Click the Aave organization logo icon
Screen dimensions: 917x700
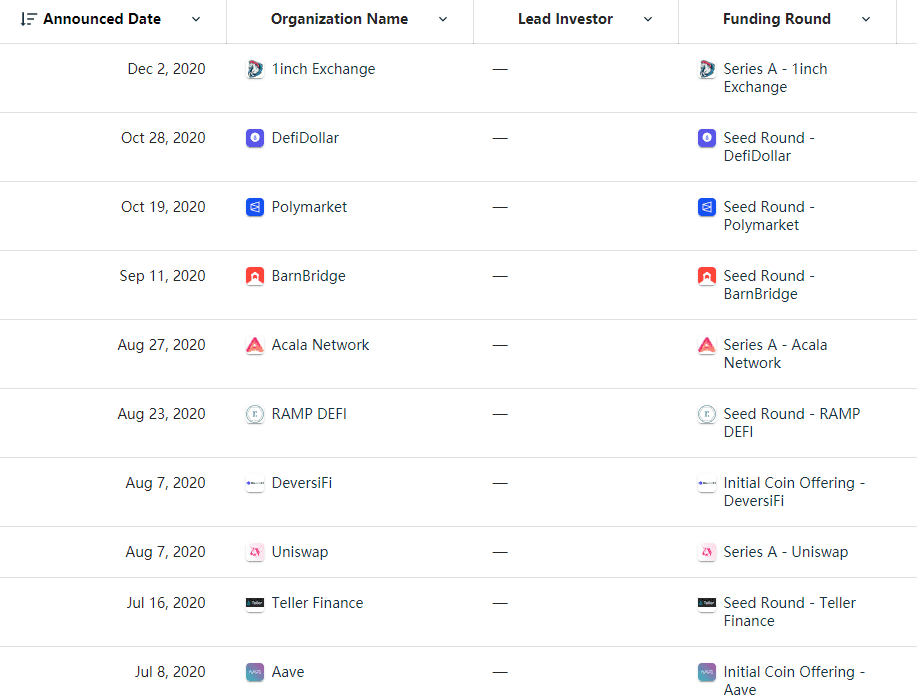pos(255,673)
